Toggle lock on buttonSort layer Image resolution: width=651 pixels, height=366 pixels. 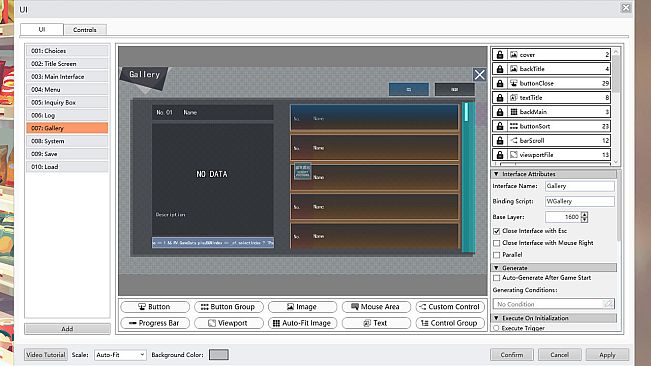point(500,126)
